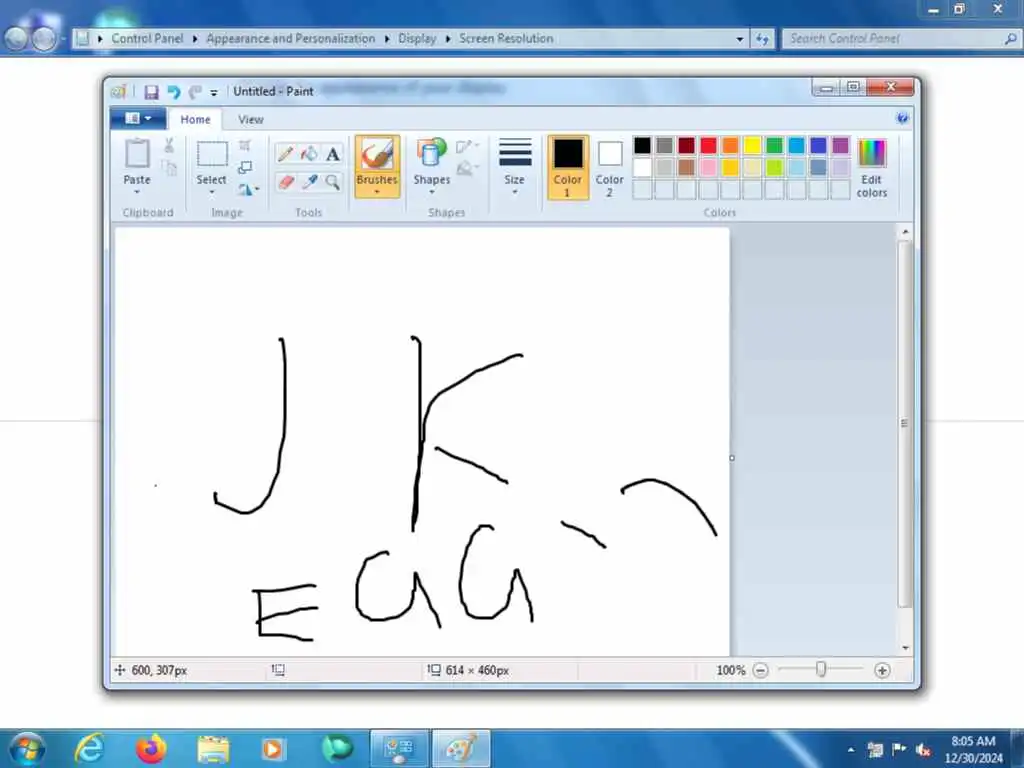Image resolution: width=1024 pixels, height=768 pixels.
Task: Select Color 2 background button
Action: click(x=609, y=167)
